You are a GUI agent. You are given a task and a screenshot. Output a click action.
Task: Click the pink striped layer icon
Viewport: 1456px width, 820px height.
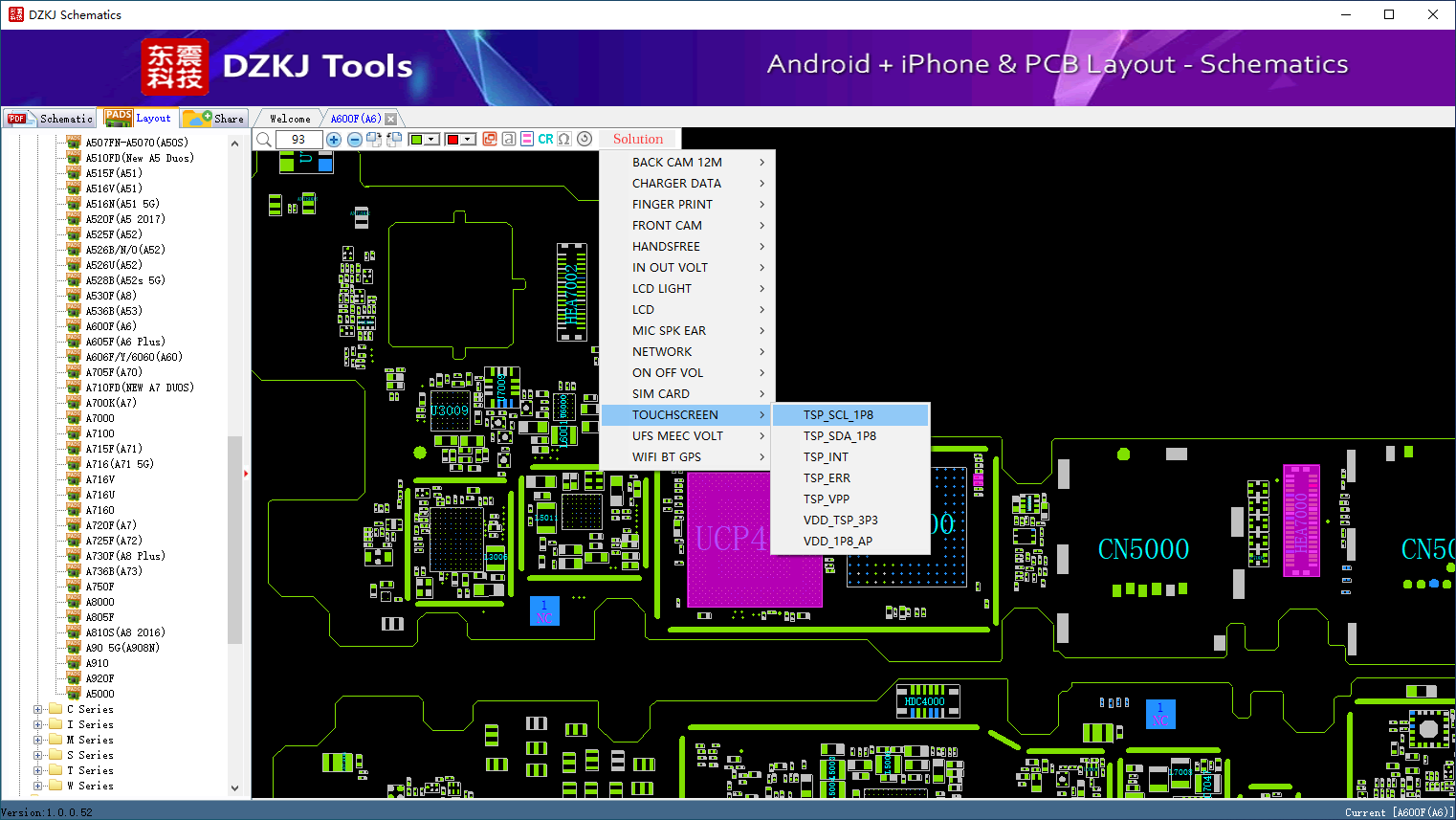[527, 139]
